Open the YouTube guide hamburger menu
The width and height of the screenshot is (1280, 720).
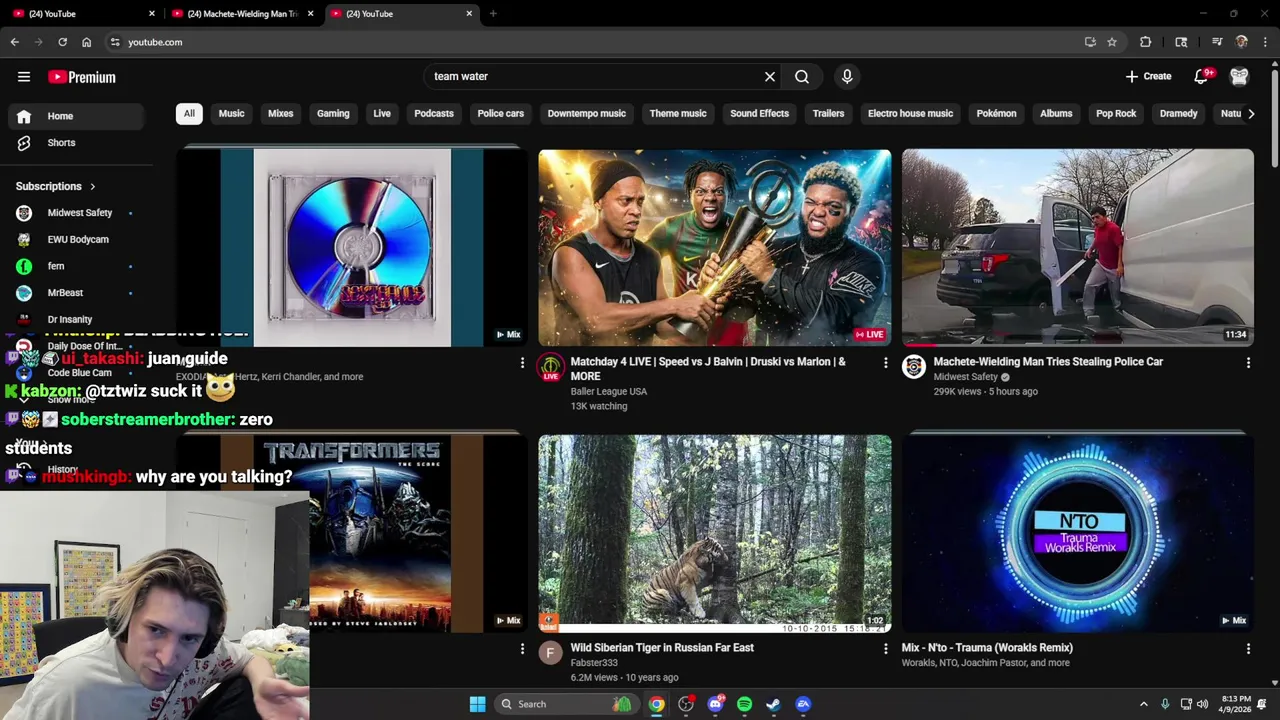coord(24,77)
